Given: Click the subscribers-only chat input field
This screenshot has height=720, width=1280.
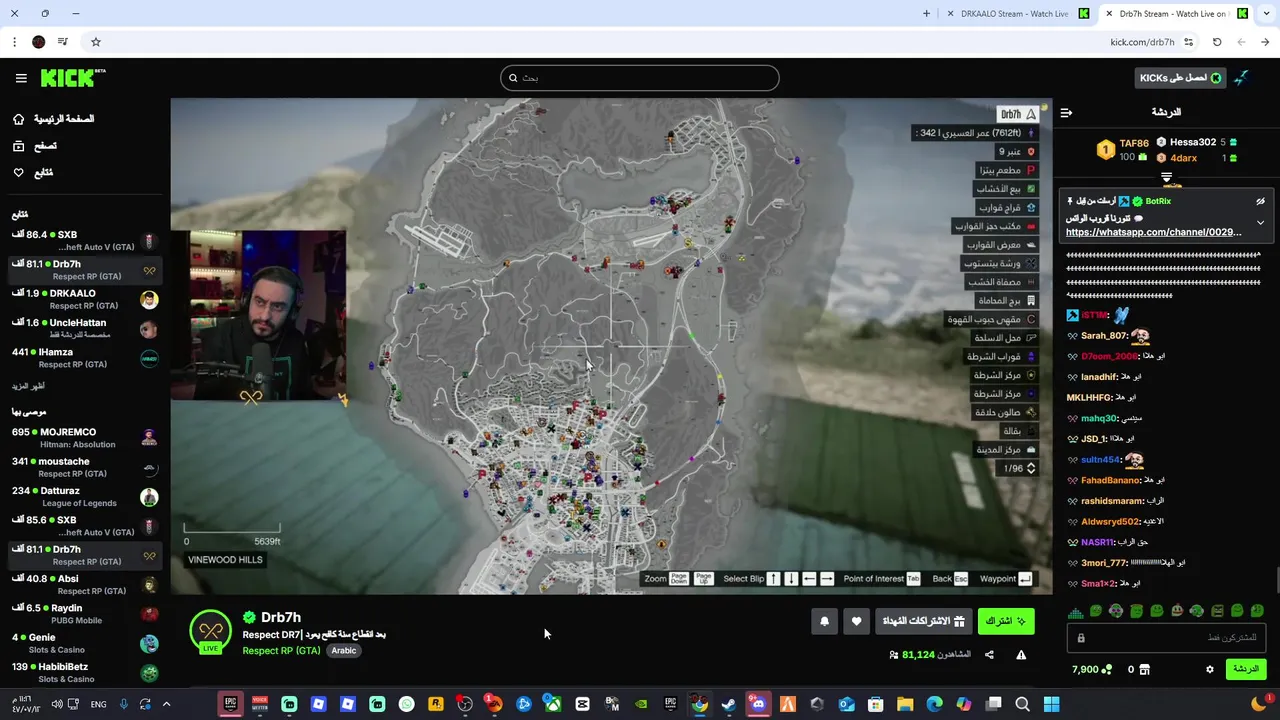Looking at the screenshot, I should pos(1166,638).
